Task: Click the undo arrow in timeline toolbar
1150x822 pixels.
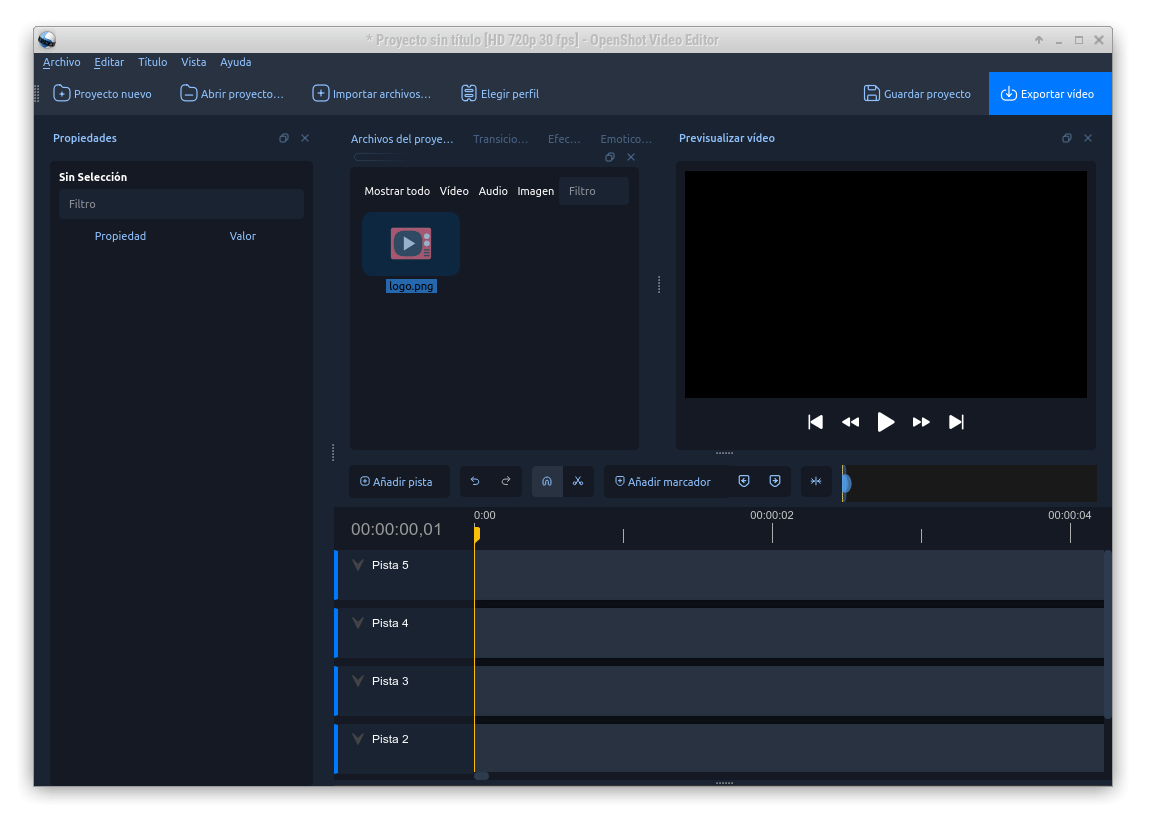Action: [x=475, y=482]
